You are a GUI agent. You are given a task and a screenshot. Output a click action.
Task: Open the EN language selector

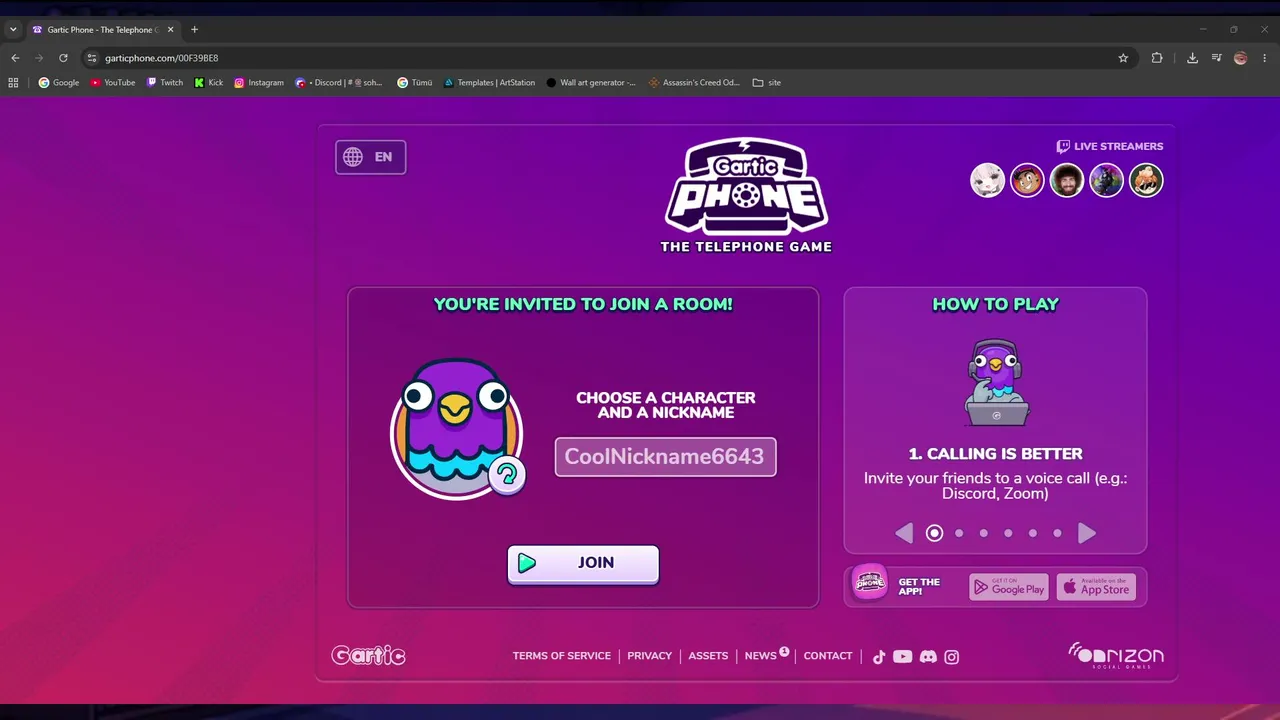coord(370,157)
